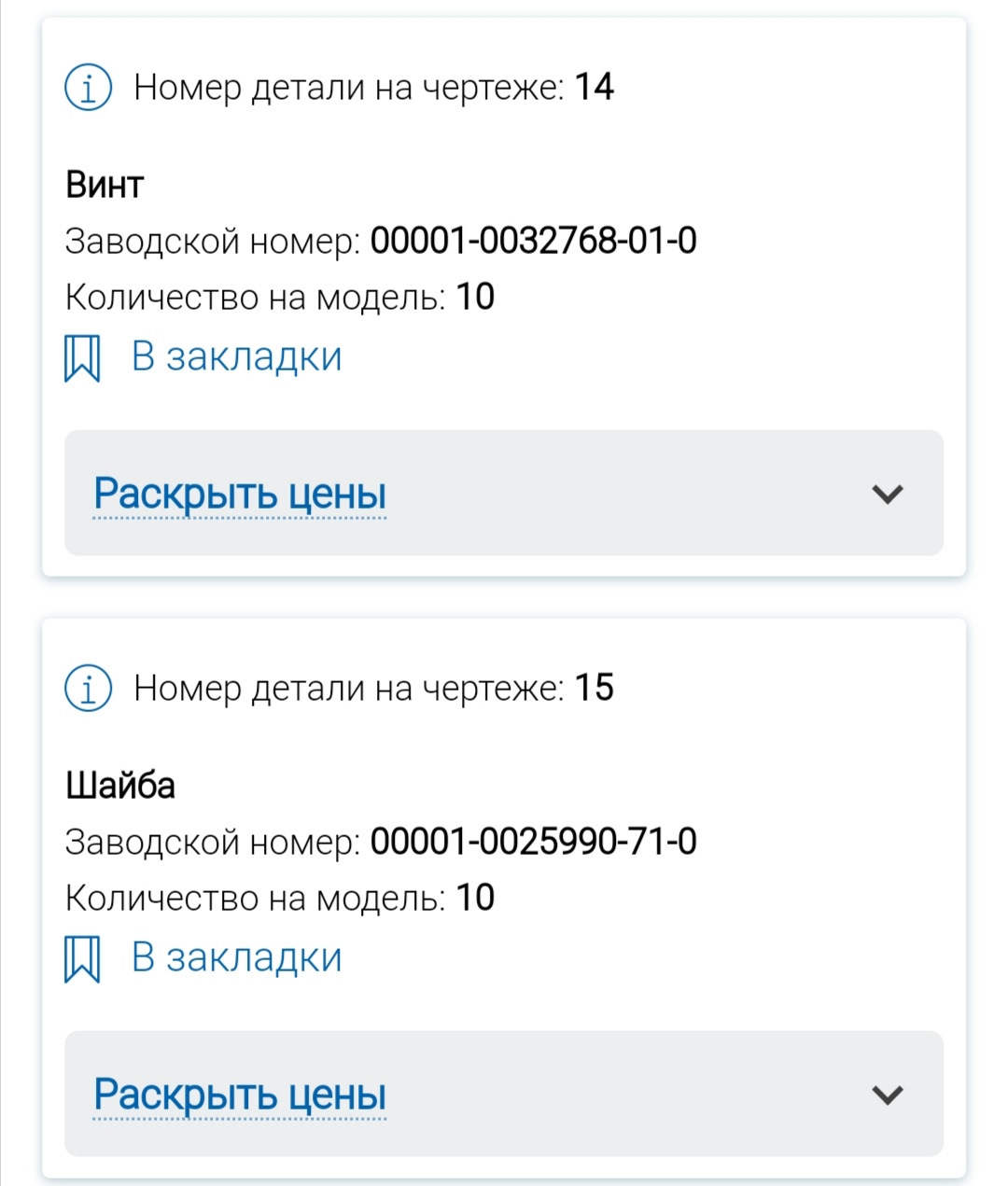Click factory number 00001-0032768-01-0
The width and height of the screenshot is (1008, 1186).
click(x=533, y=241)
